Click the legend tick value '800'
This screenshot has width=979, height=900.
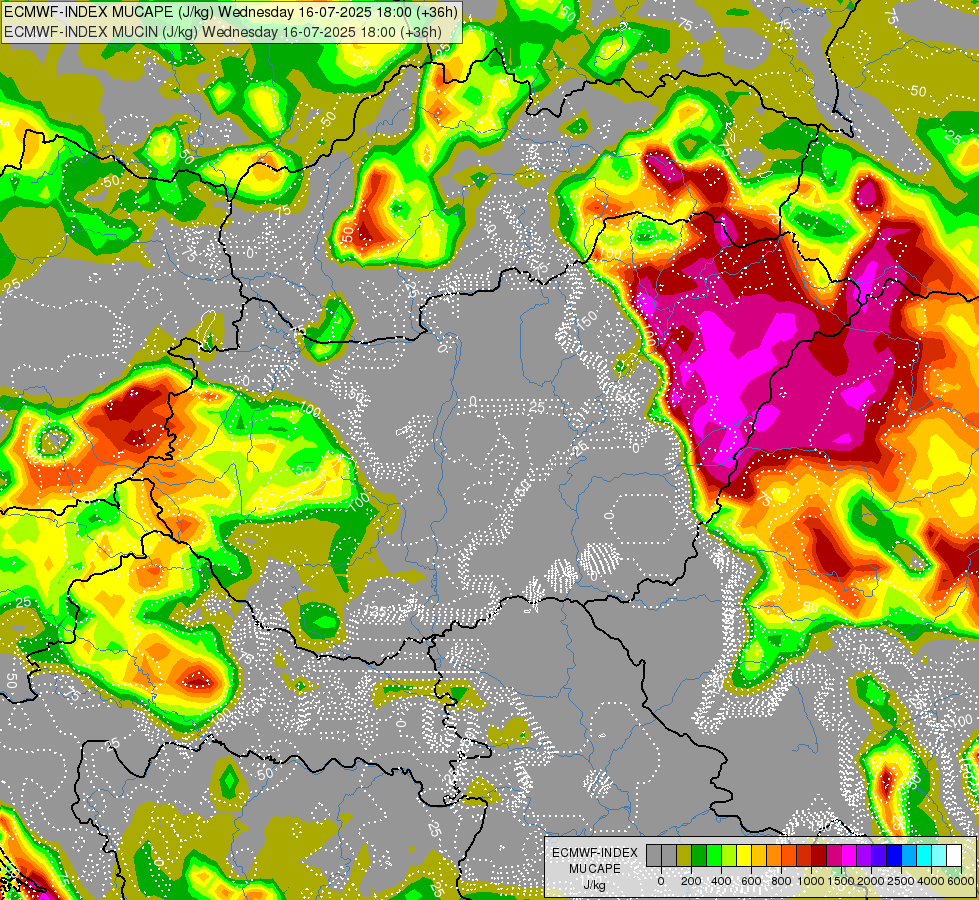tap(782, 881)
